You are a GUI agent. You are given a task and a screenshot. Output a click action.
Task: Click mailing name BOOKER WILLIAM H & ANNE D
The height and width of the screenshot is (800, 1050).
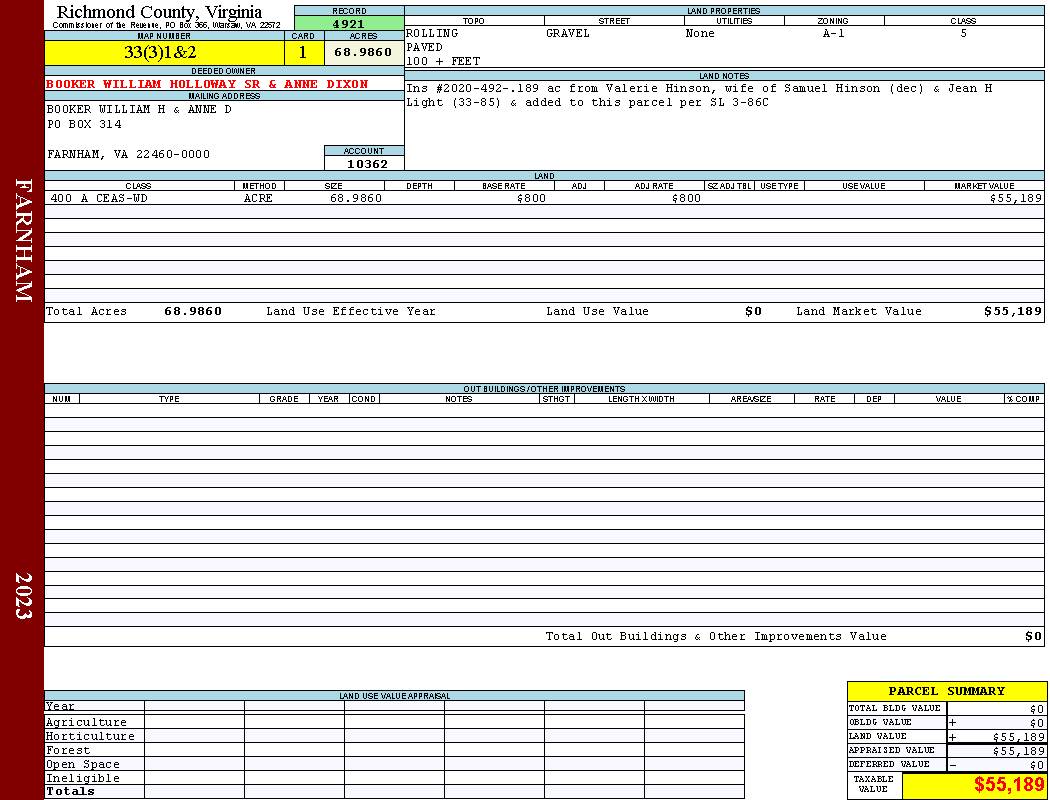point(139,109)
